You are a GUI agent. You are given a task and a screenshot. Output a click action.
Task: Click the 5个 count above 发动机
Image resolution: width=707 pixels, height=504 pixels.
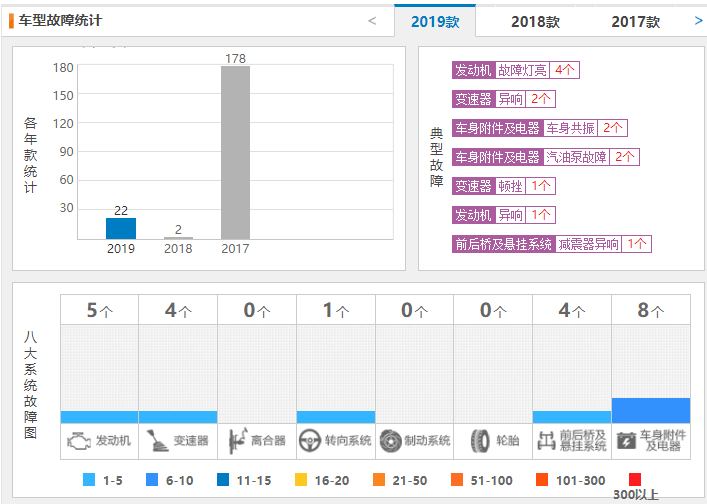(100, 310)
